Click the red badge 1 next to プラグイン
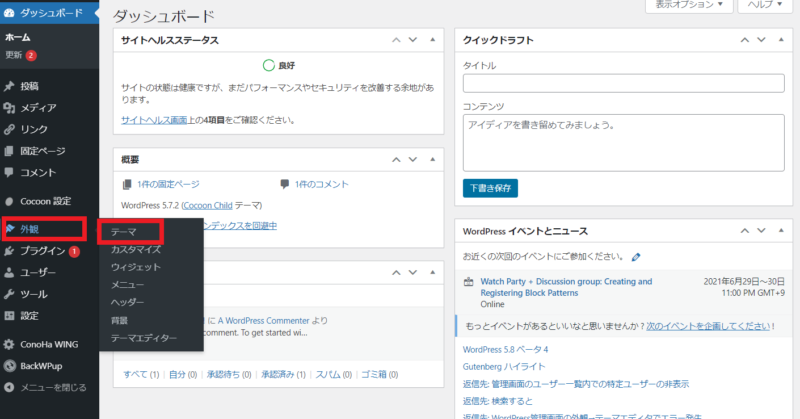The height and width of the screenshot is (419, 800). click(74, 251)
